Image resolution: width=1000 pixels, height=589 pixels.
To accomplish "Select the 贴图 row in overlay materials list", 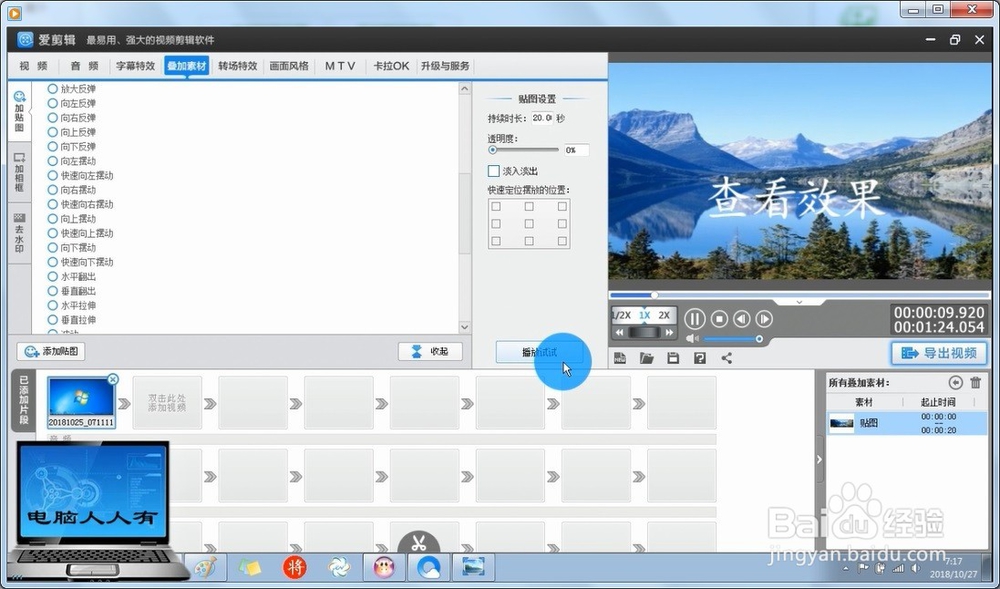I will tap(907, 423).
